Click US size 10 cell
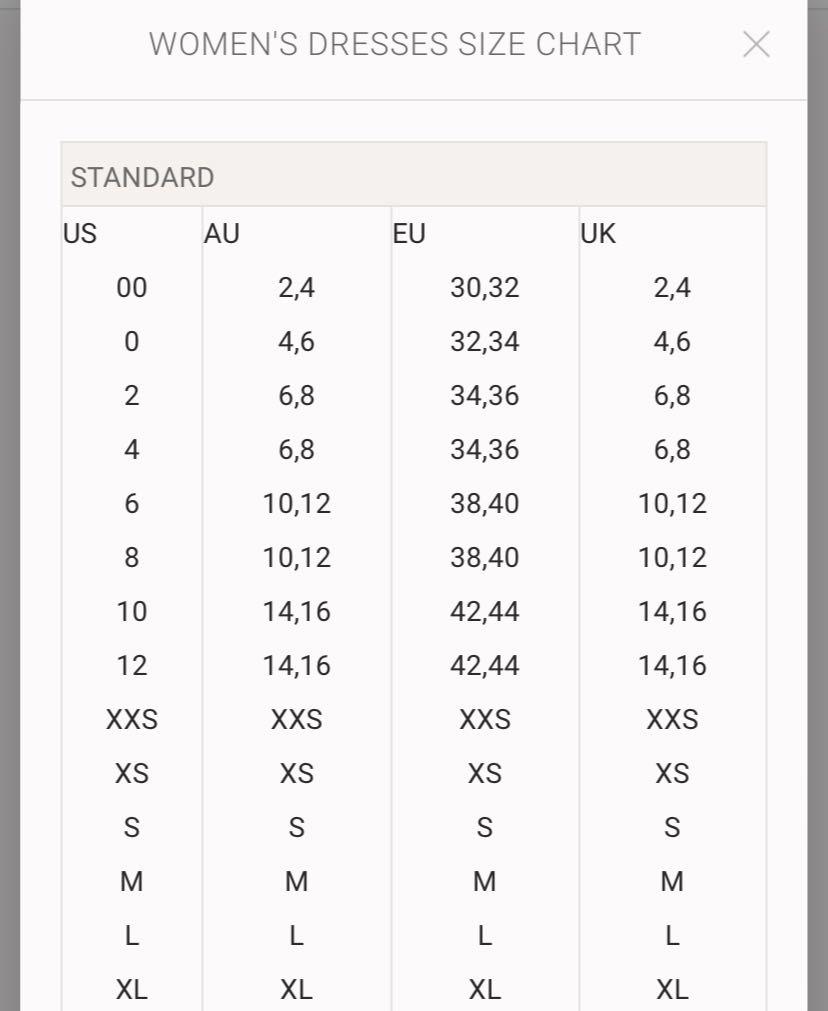 (132, 611)
